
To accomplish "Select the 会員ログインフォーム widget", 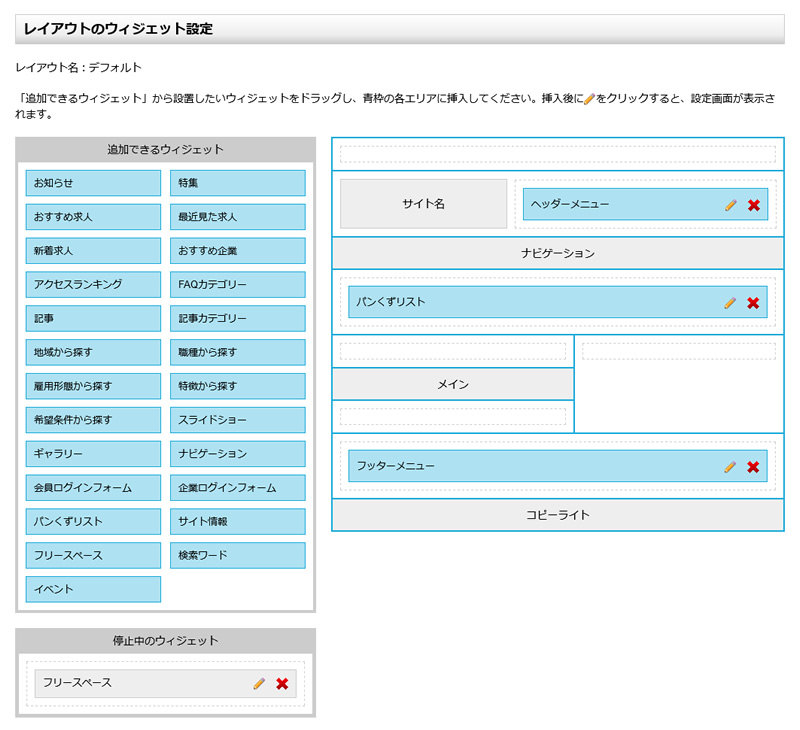I will coord(92,487).
